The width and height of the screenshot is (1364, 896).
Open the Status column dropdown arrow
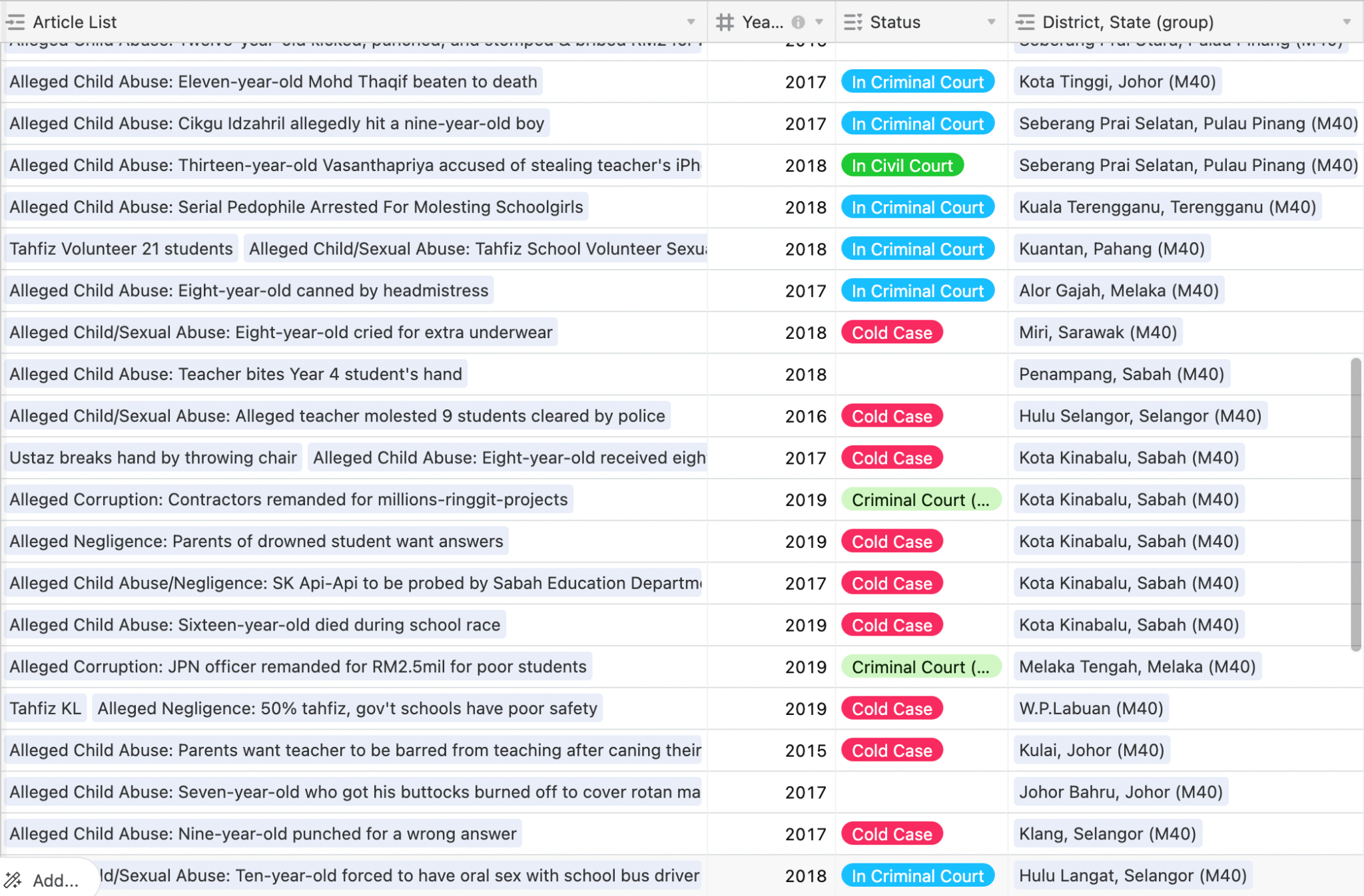click(x=992, y=23)
